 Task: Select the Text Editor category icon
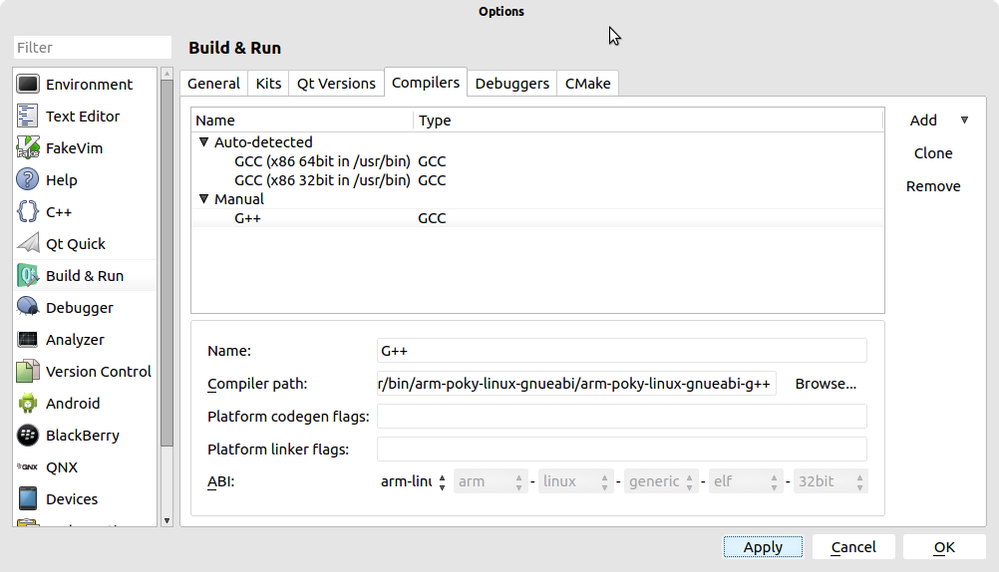28,117
